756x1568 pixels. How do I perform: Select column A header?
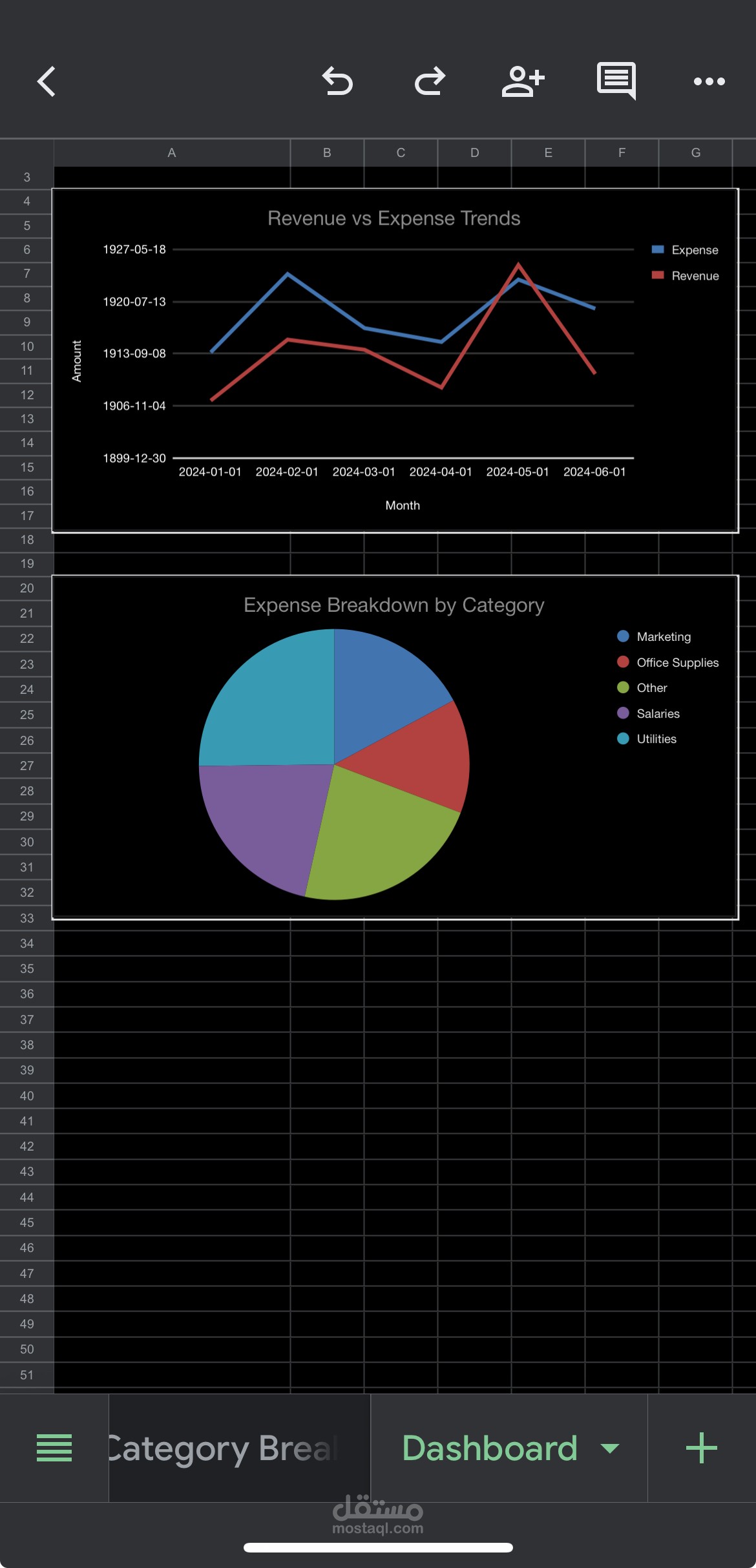pyautogui.click(x=172, y=153)
